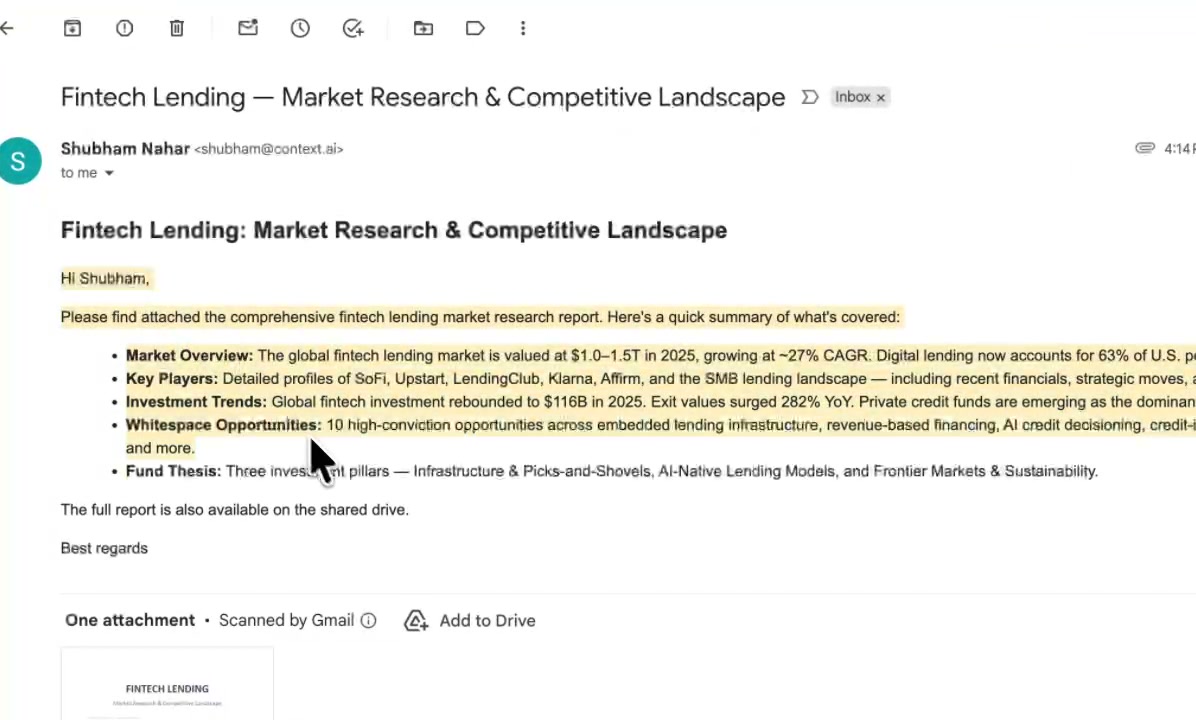Click the email subject heading text

tap(423, 97)
